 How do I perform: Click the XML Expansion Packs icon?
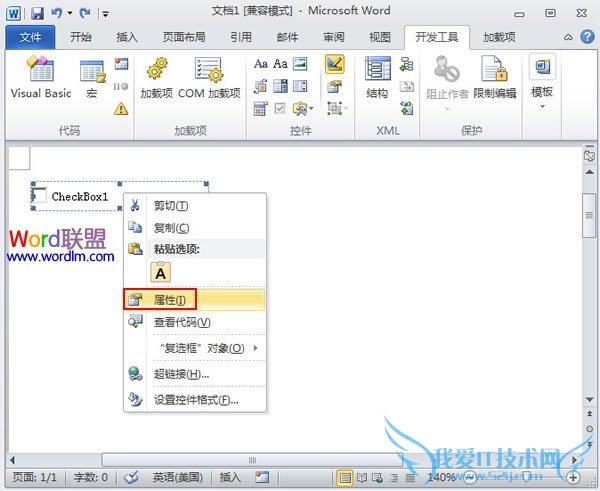tap(406, 108)
